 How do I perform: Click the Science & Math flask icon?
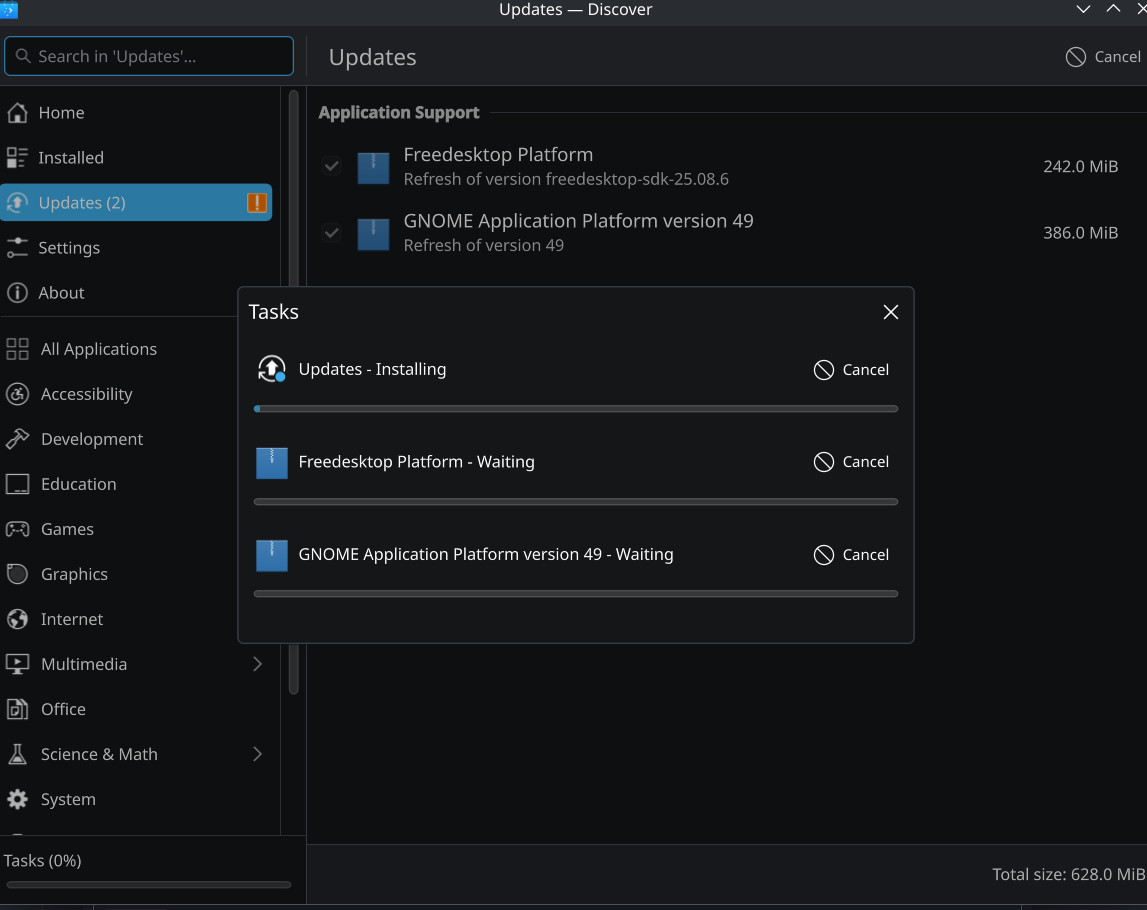pos(17,754)
